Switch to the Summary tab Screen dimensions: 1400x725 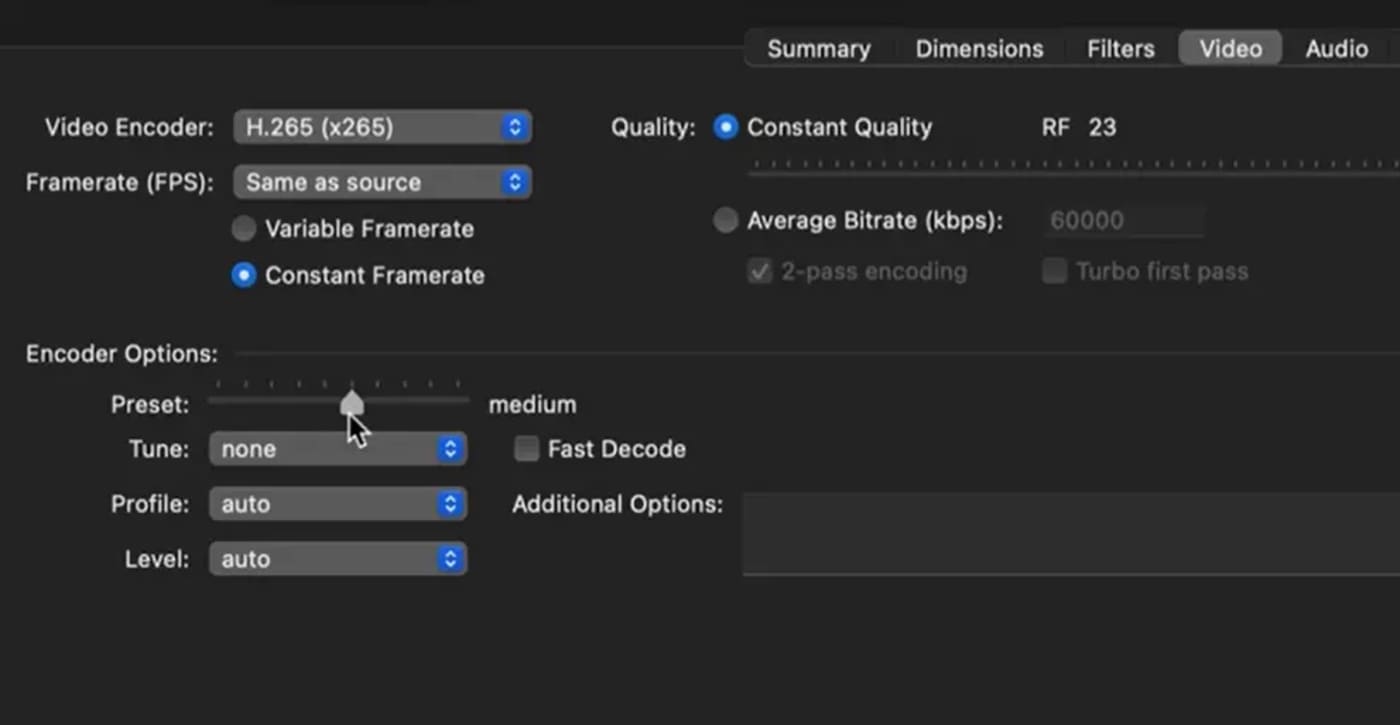pos(818,48)
